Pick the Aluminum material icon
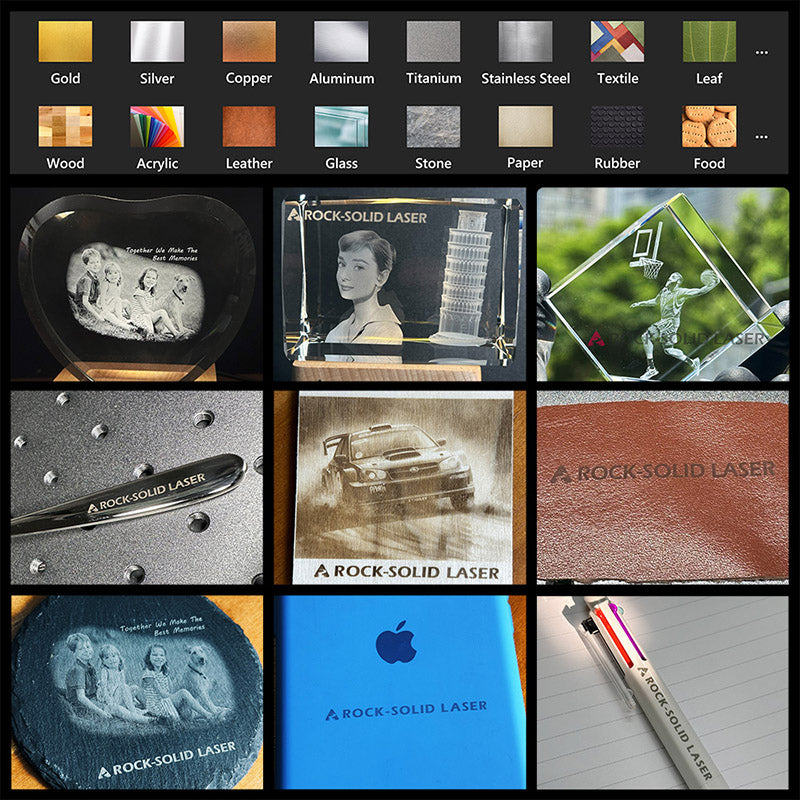The width and height of the screenshot is (800, 800). (x=341, y=42)
